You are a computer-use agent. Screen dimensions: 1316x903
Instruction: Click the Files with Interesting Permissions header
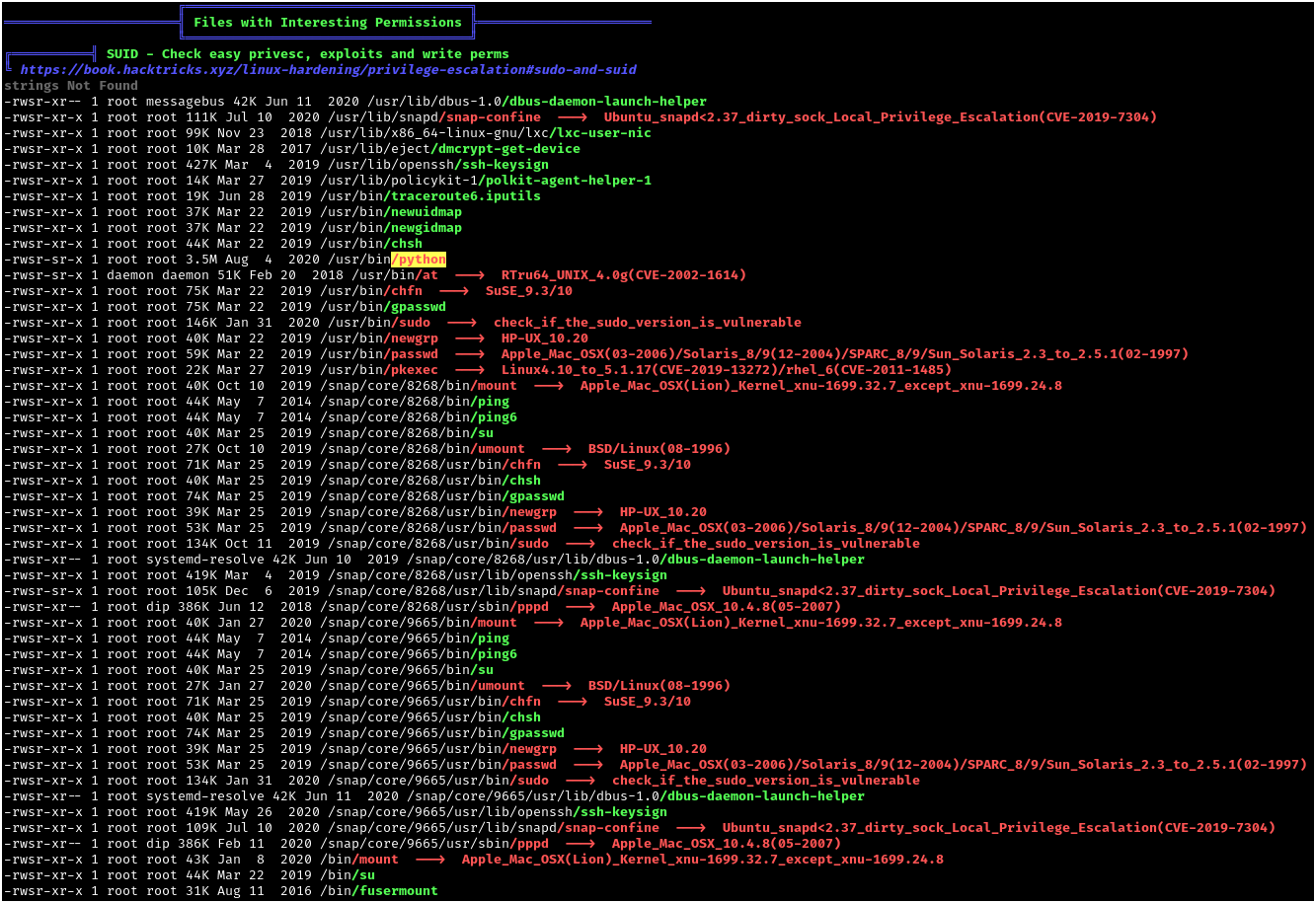(328, 22)
